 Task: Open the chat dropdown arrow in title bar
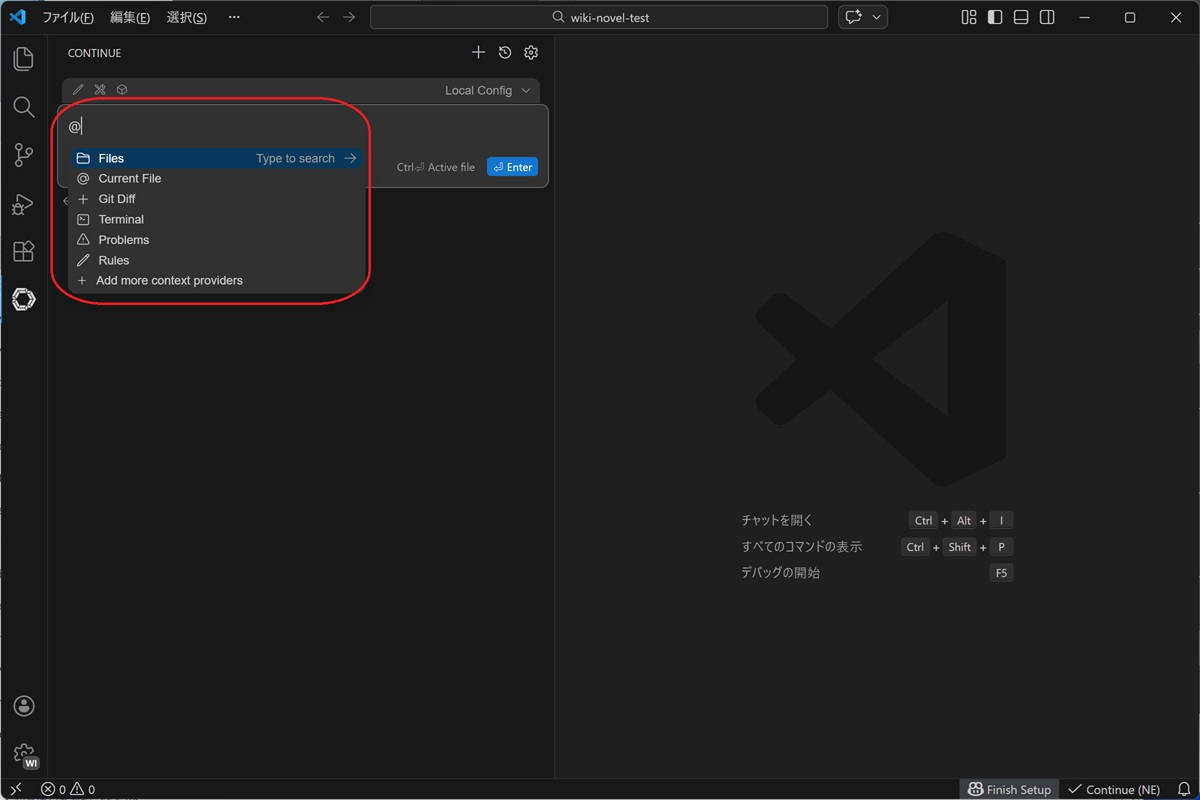pos(877,18)
